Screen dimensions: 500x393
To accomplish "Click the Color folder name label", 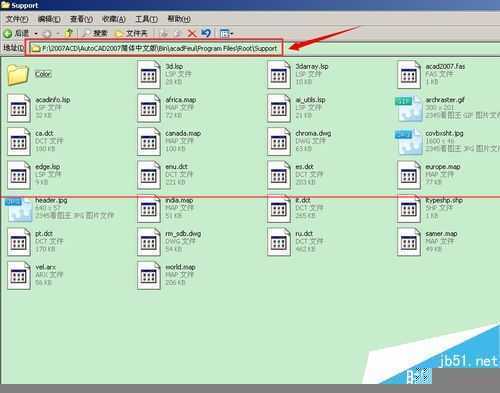I will click(x=43, y=74).
